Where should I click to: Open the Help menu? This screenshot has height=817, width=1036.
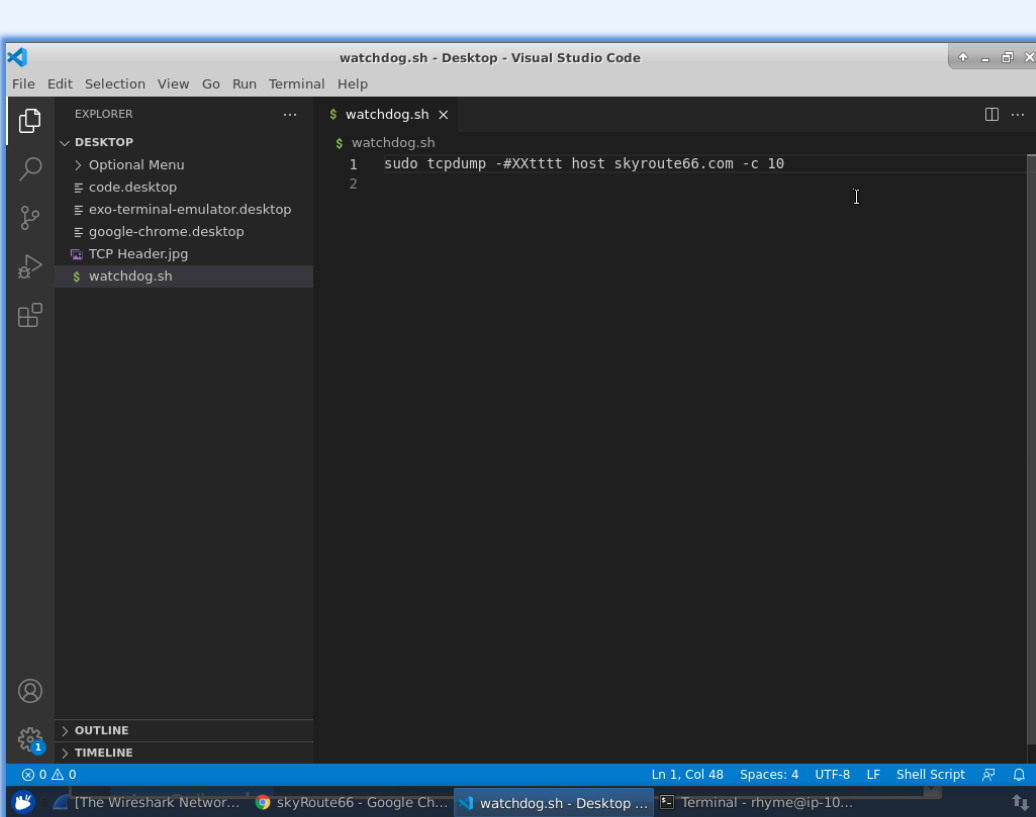click(x=352, y=84)
